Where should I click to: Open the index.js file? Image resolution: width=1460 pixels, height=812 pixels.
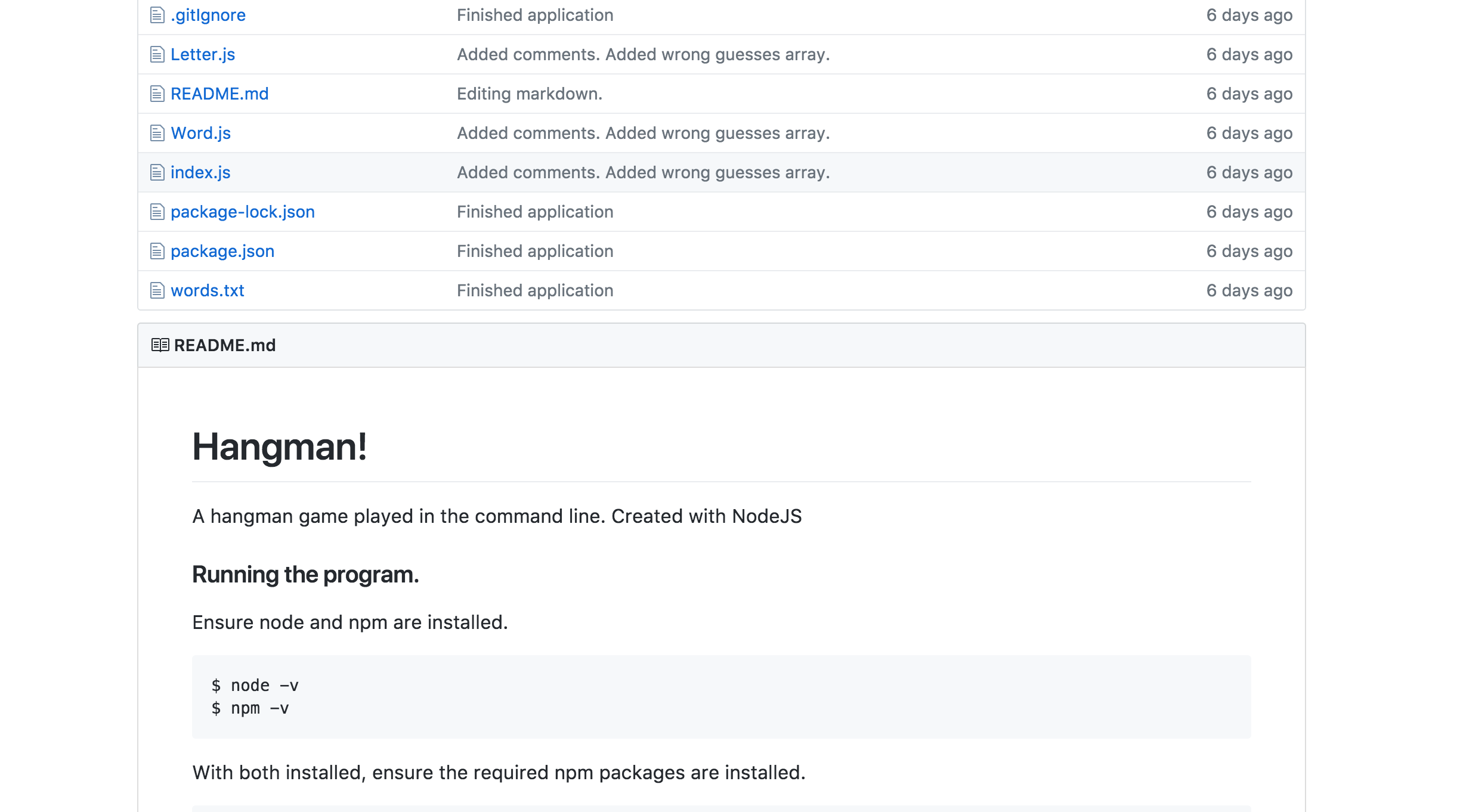(x=200, y=172)
